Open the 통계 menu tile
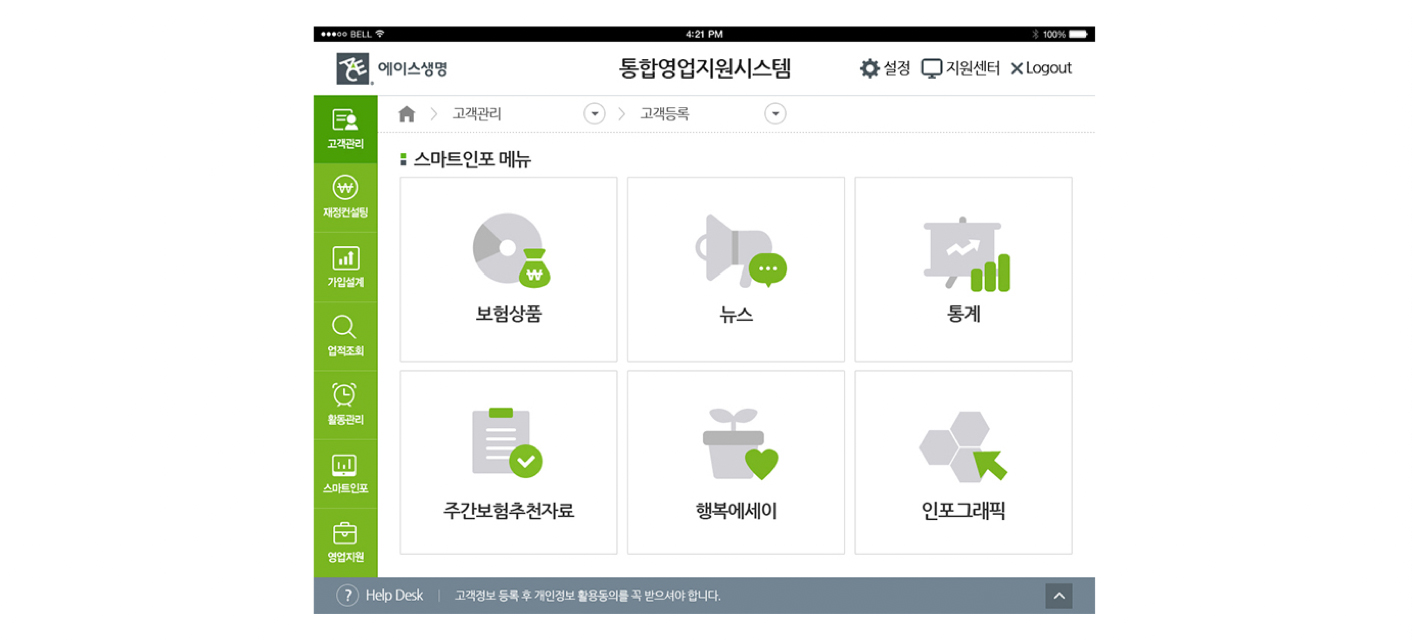 (x=963, y=270)
